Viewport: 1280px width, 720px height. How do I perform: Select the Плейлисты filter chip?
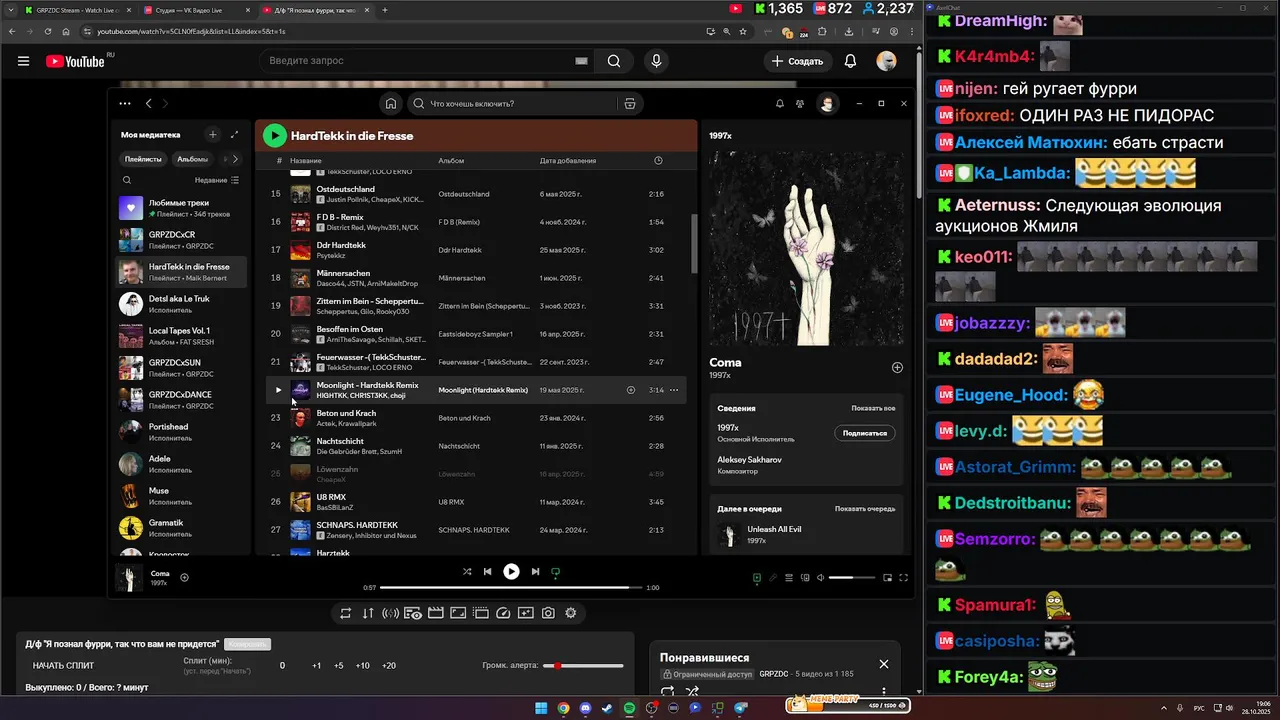[x=143, y=159]
